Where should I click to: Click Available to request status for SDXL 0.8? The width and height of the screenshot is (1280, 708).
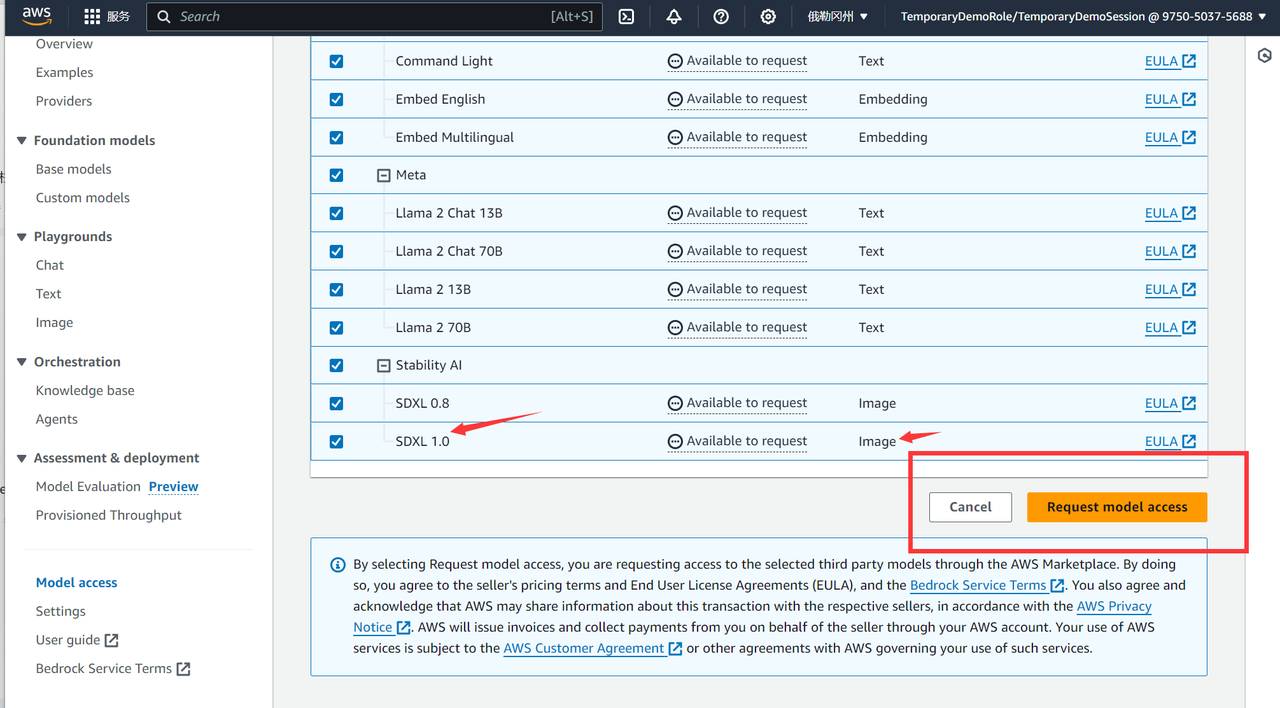[737, 404]
